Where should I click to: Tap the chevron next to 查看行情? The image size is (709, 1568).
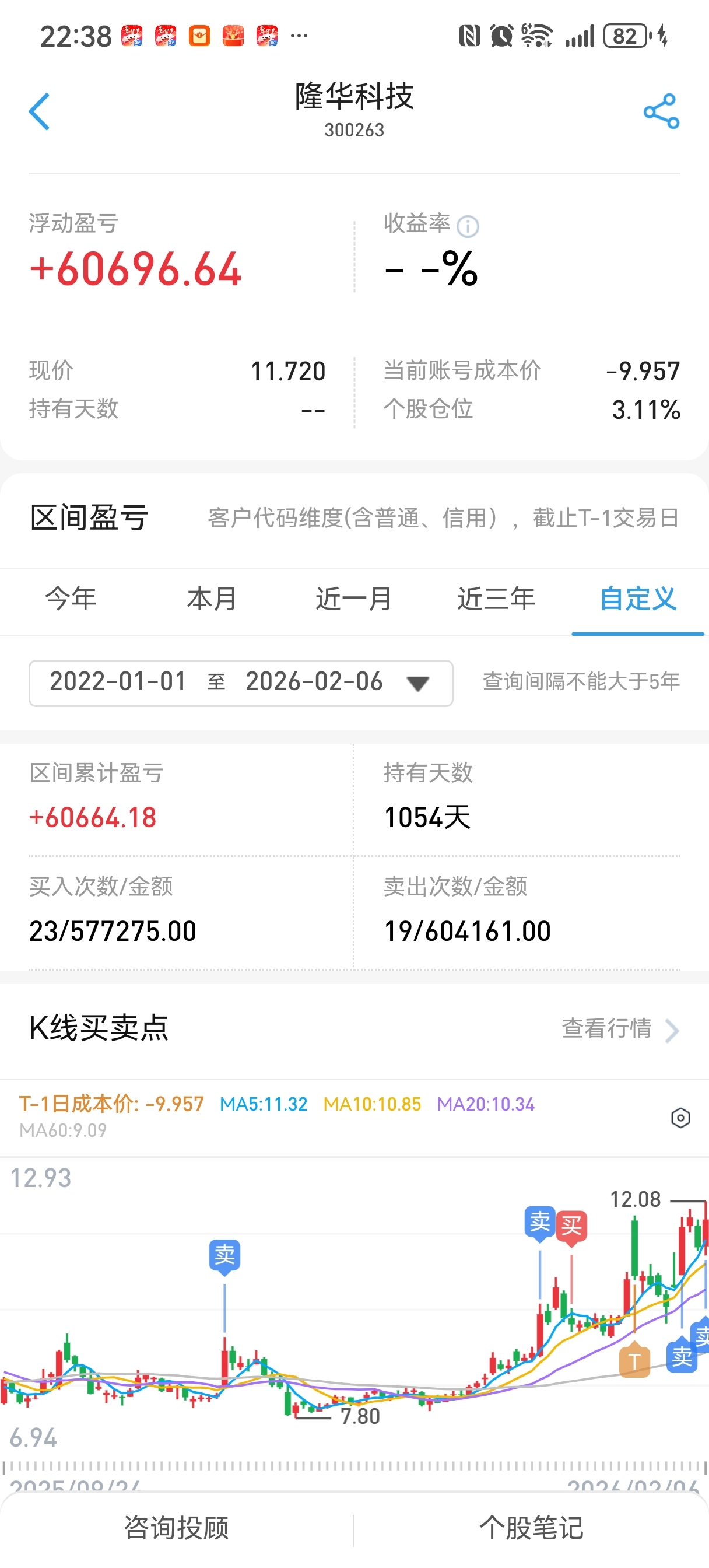(671, 1031)
